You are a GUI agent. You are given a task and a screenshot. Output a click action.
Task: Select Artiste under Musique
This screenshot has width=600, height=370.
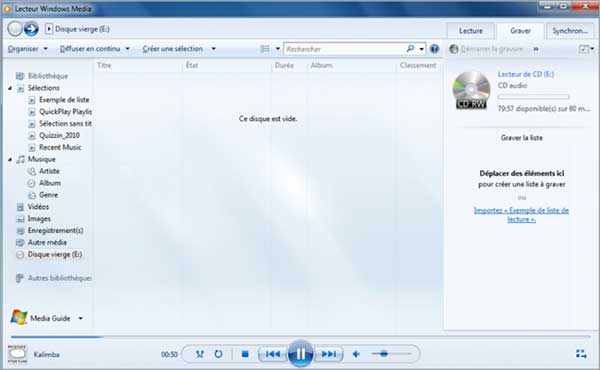point(49,171)
